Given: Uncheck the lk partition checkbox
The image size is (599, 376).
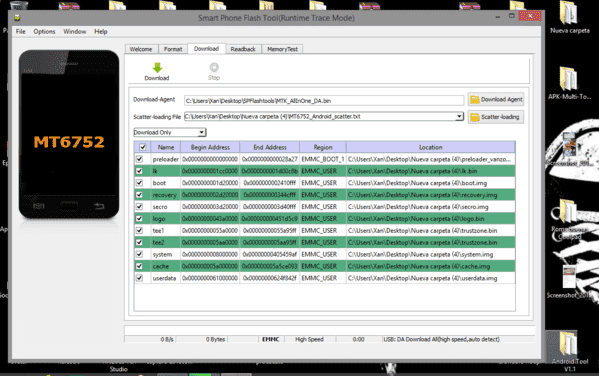Looking at the screenshot, I should [x=139, y=171].
